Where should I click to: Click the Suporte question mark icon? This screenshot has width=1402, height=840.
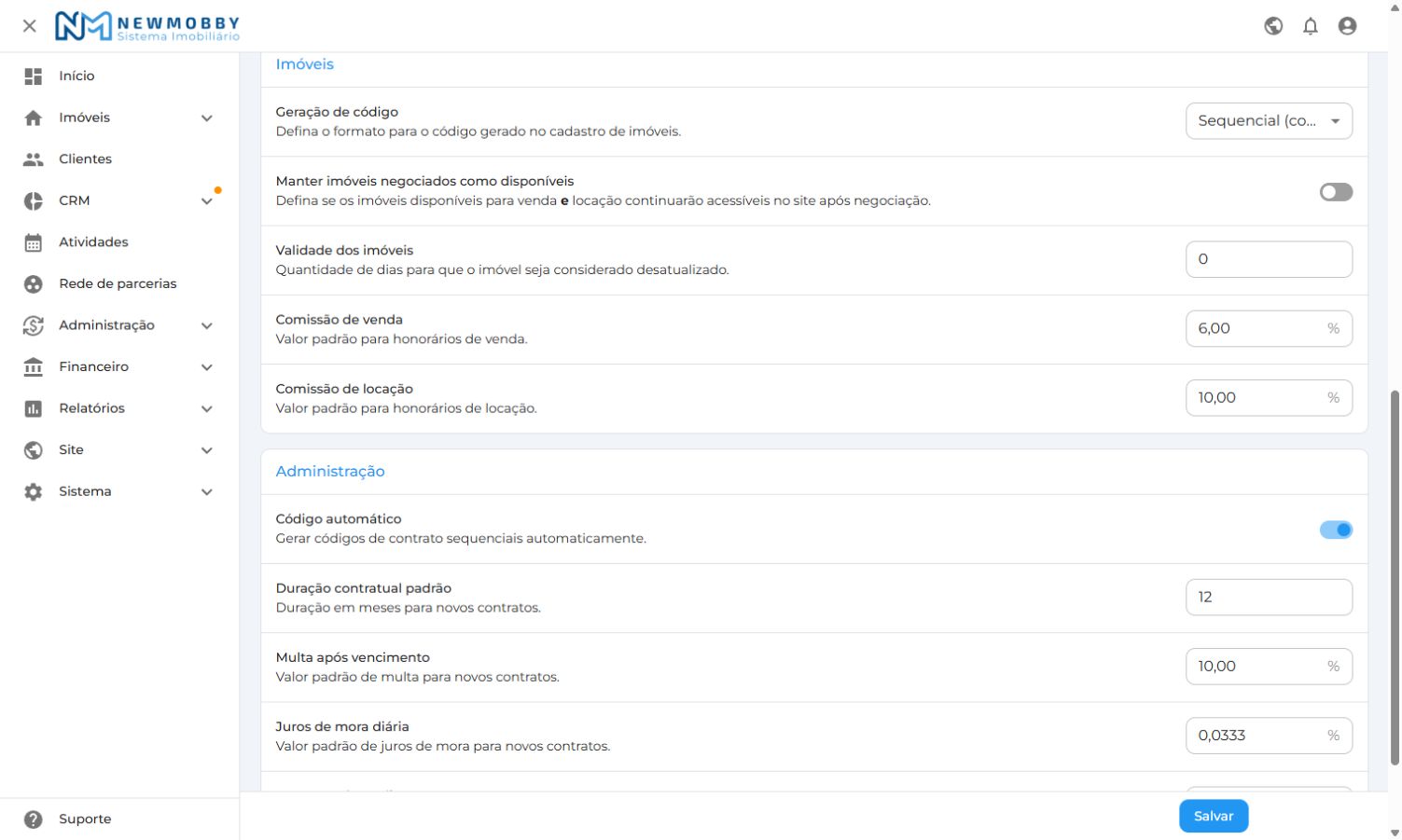point(34,819)
